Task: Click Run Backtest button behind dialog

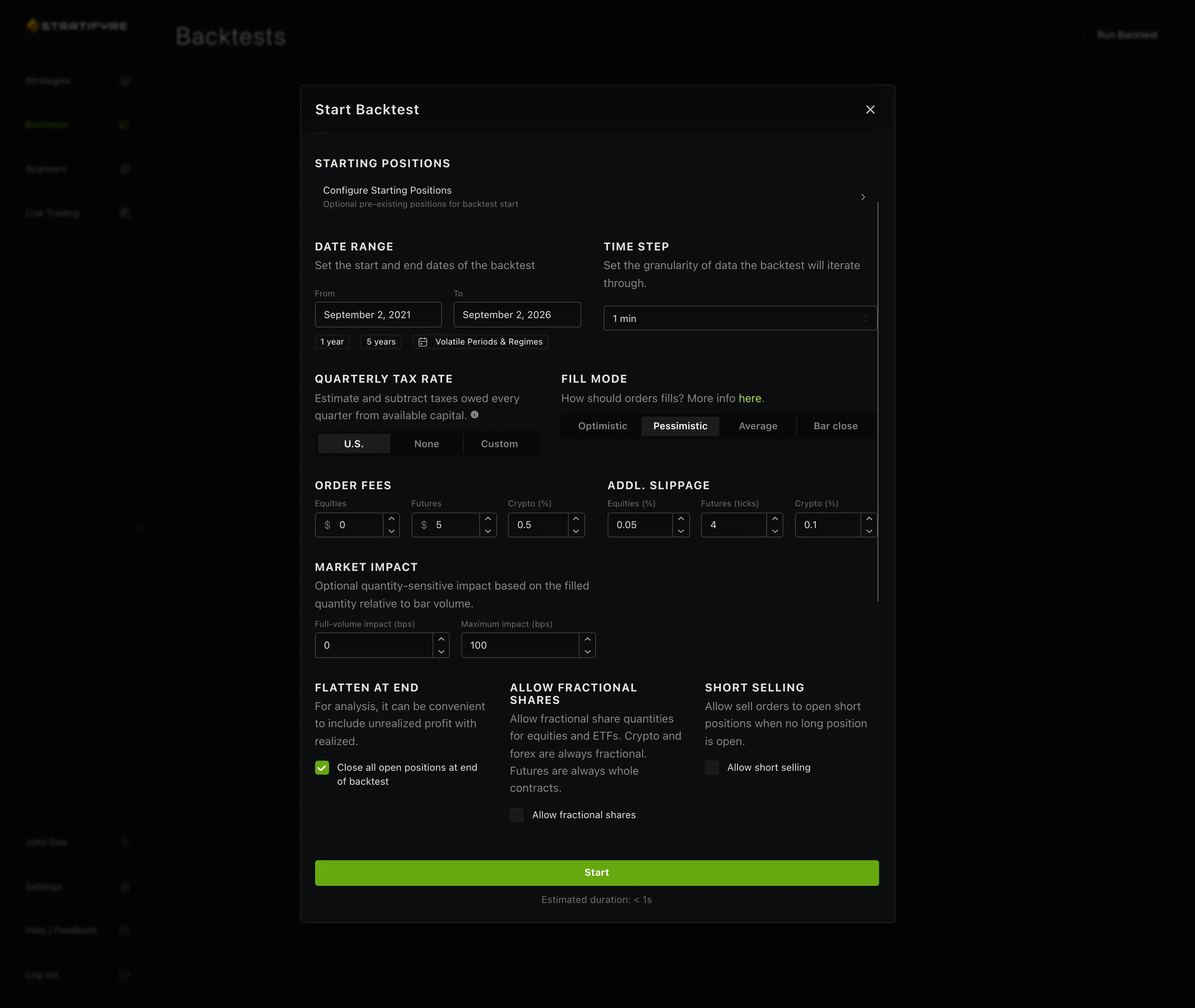Action: click(1127, 35)
